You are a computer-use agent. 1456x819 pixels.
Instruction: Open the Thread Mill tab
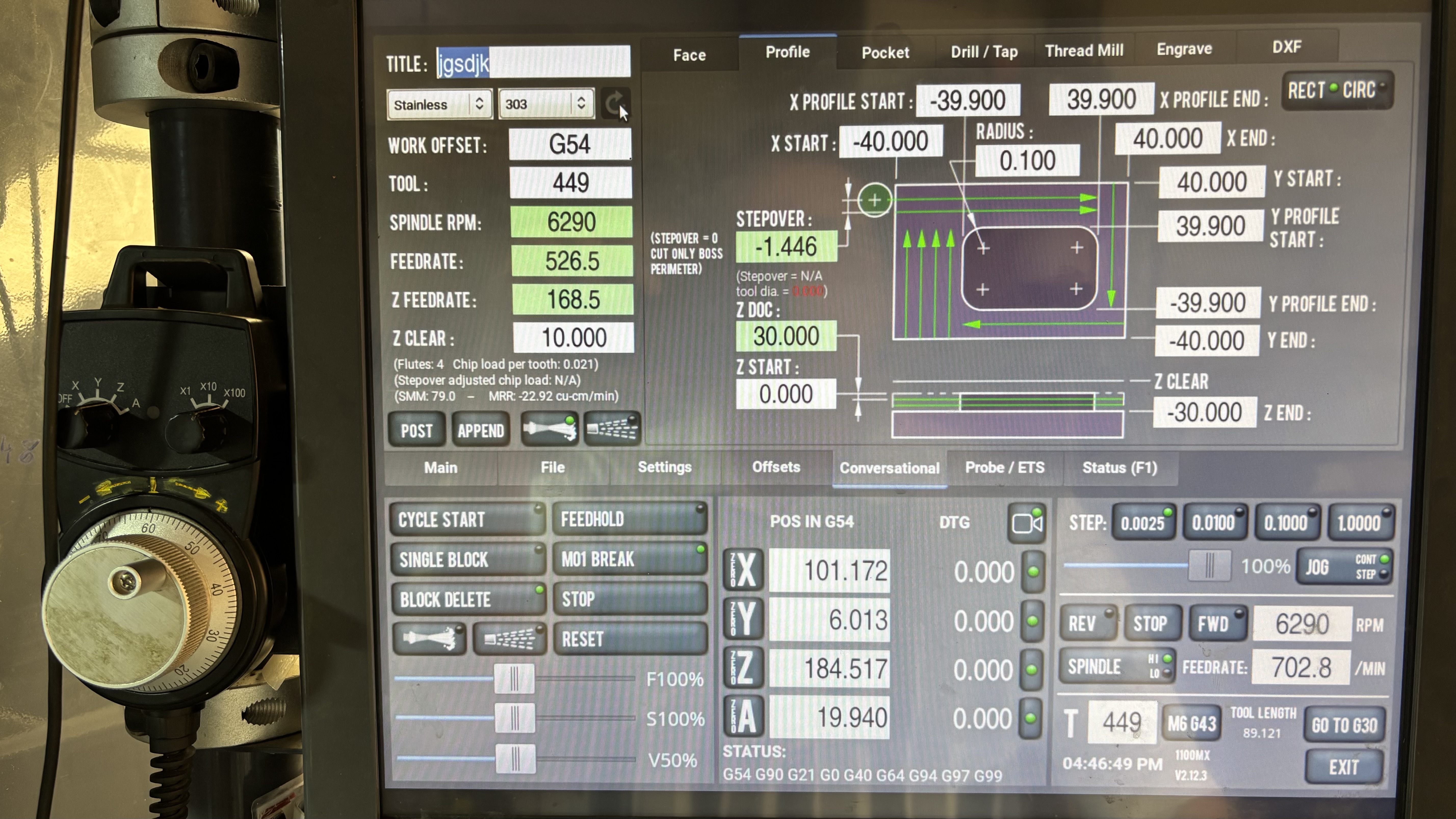pyautogui.click(x=1084, y=50)
